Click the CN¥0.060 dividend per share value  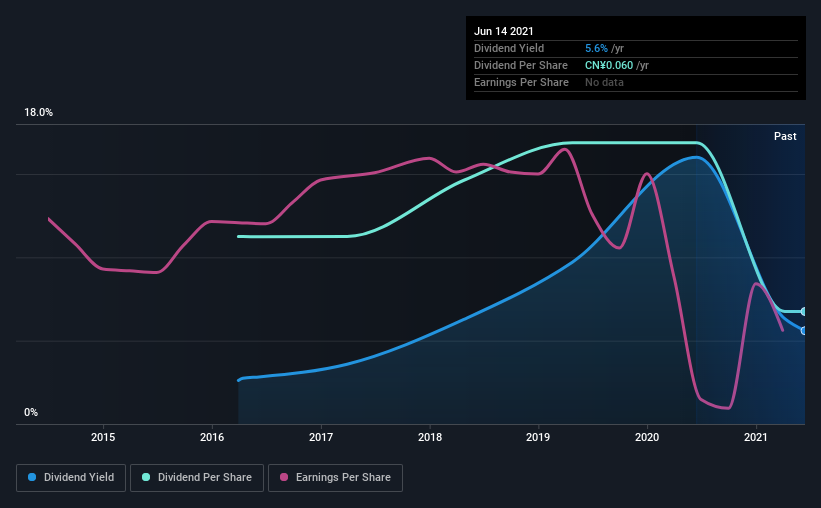609,65
